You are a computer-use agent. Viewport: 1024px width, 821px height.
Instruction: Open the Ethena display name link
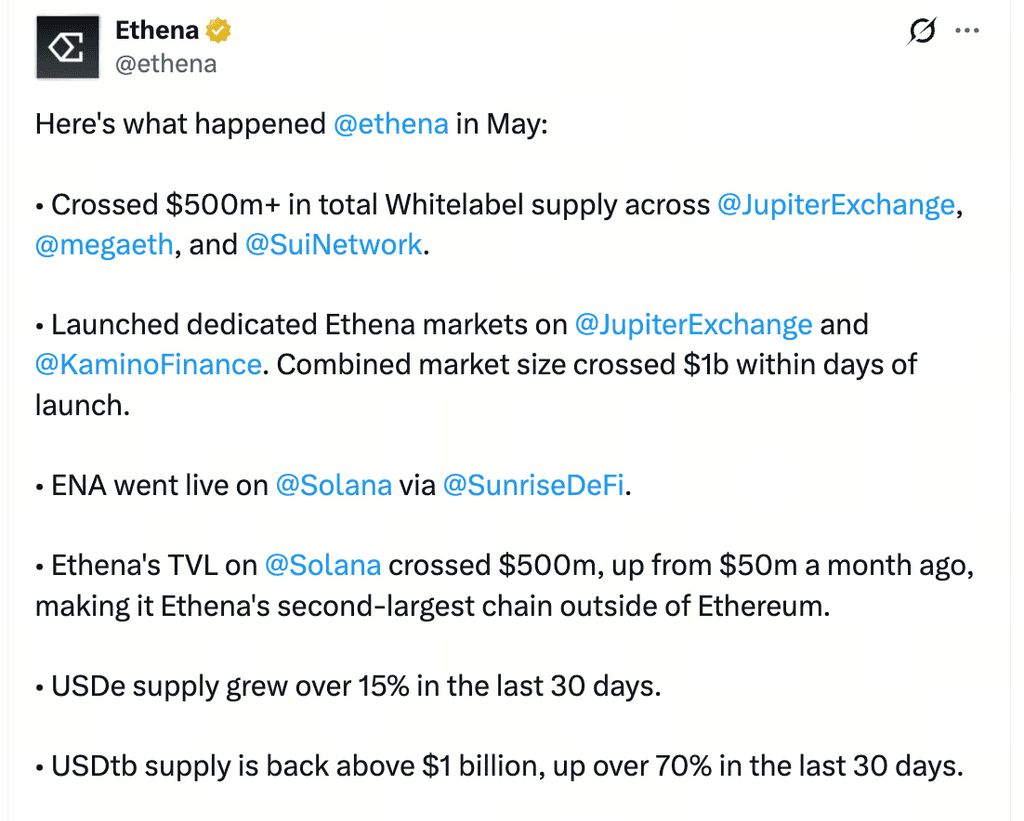pos(157,30)
